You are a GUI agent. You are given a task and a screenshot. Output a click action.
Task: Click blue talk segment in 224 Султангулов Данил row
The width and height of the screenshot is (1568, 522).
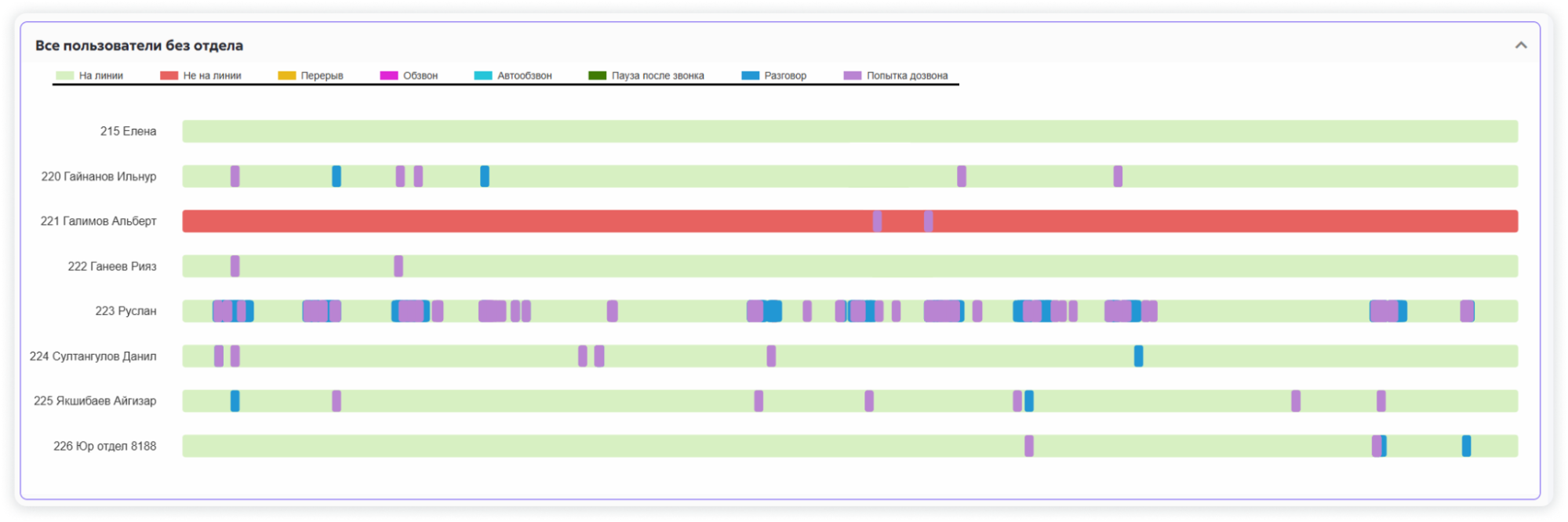click(x=1138, y=356)
